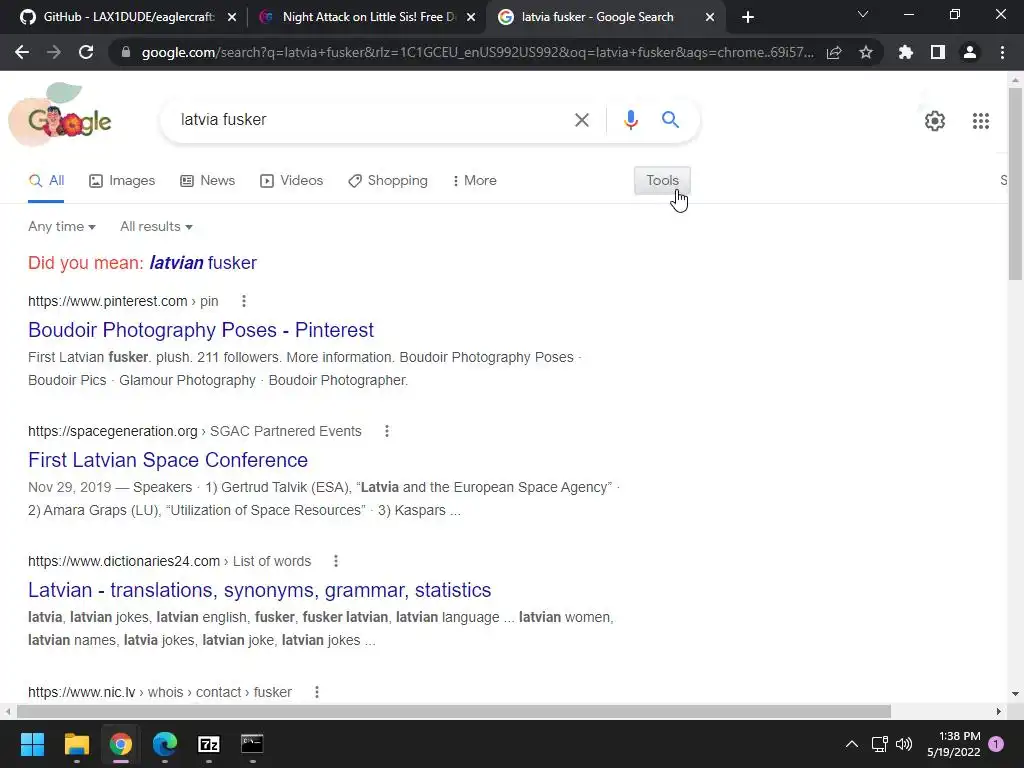1024x768 pixels.
Task: Share this page from the address bar
Action: (834, 52)
